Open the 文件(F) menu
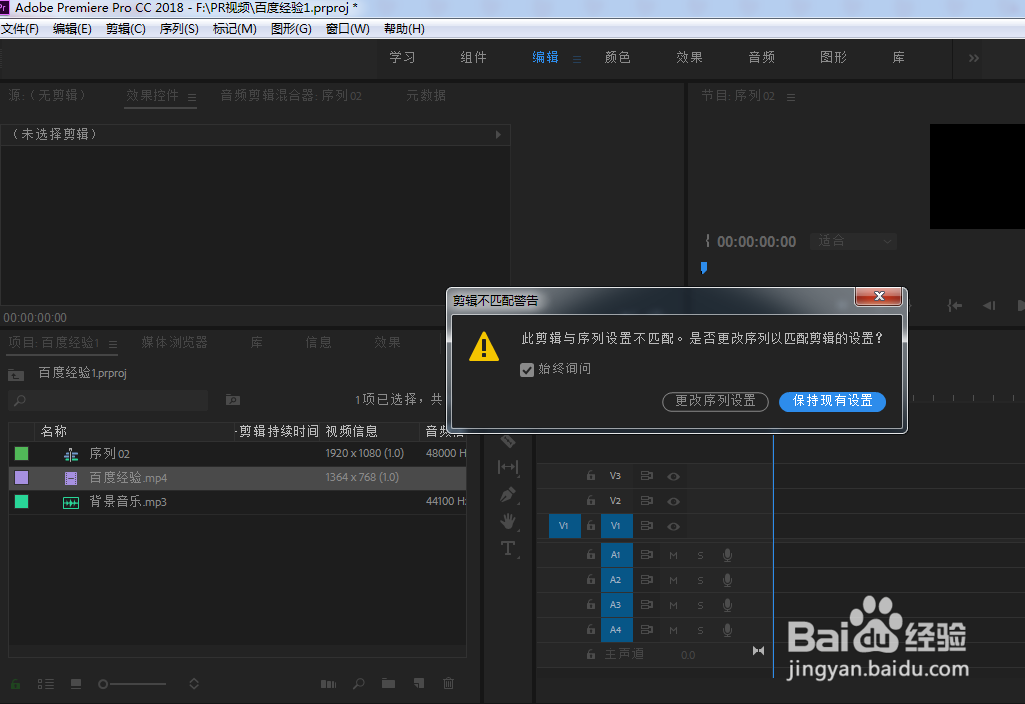The width and height of the screenshot is (1025, 704). [20, 29]
